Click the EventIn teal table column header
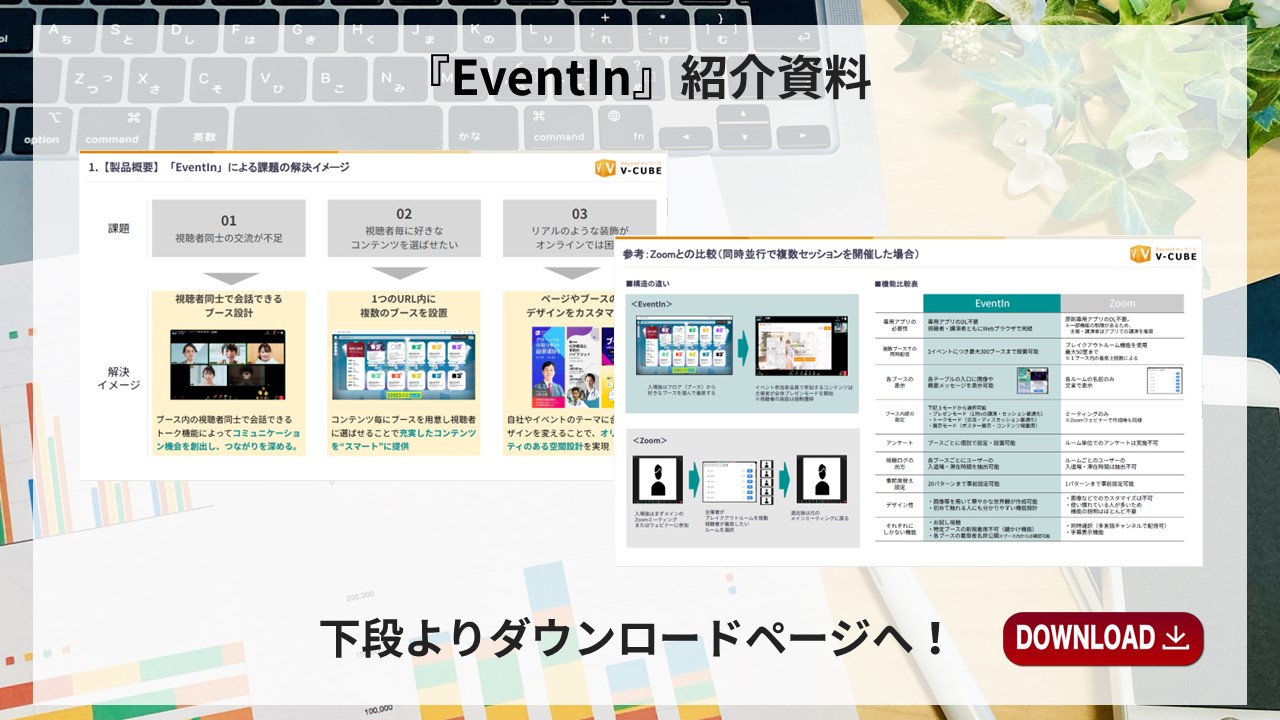This screenshot has width=1280, height=720. 992,303
